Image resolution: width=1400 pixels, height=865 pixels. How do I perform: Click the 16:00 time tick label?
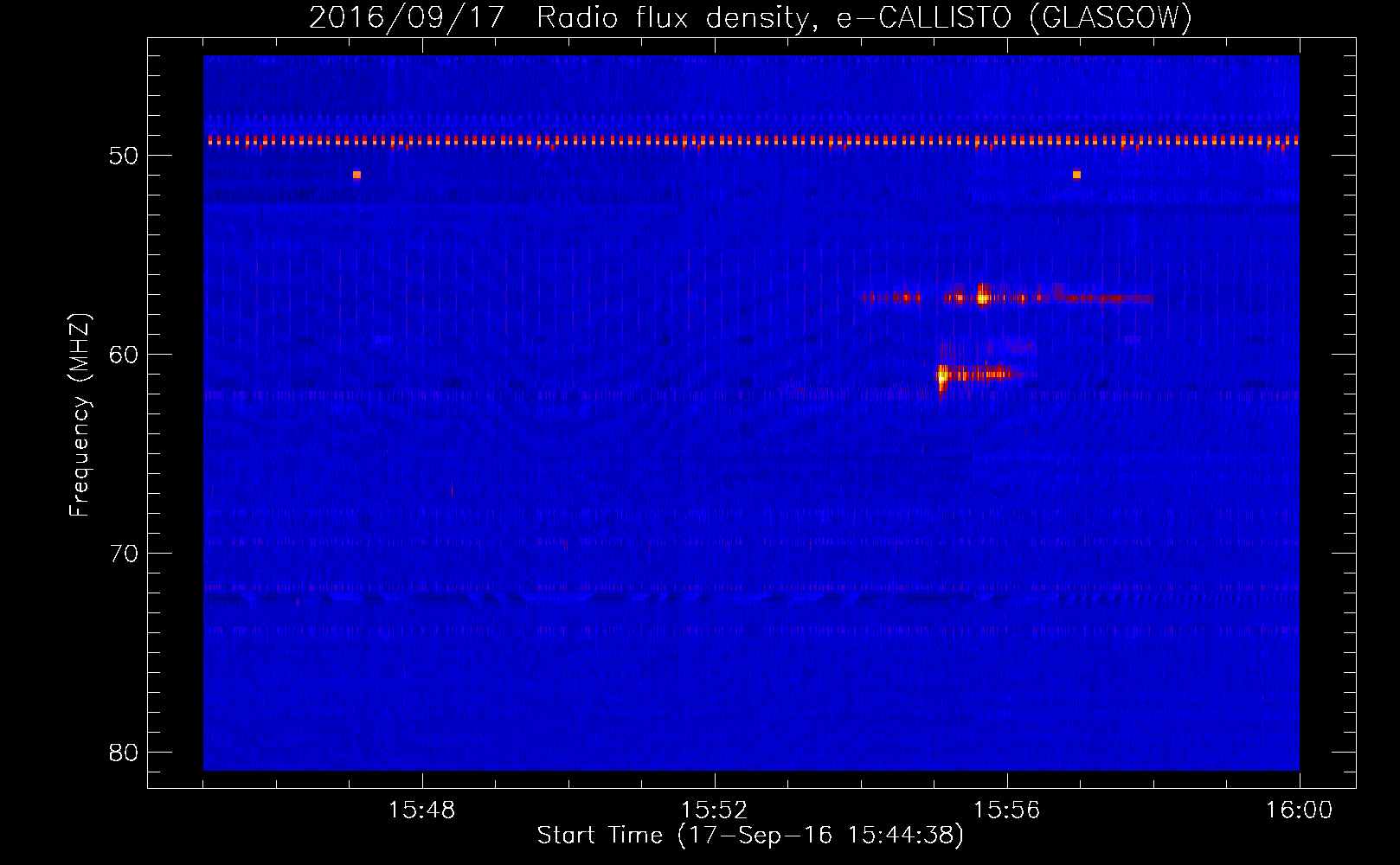click(1299, 811)
